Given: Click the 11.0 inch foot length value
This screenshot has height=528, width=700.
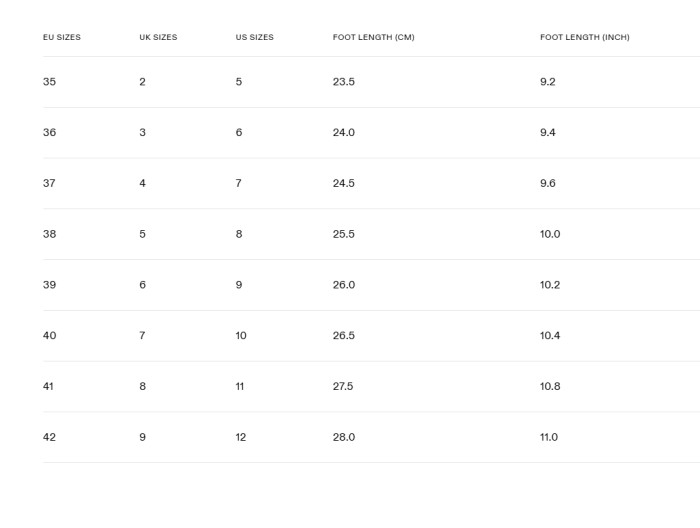Looking at the screenshot, I should click(549, 437).
